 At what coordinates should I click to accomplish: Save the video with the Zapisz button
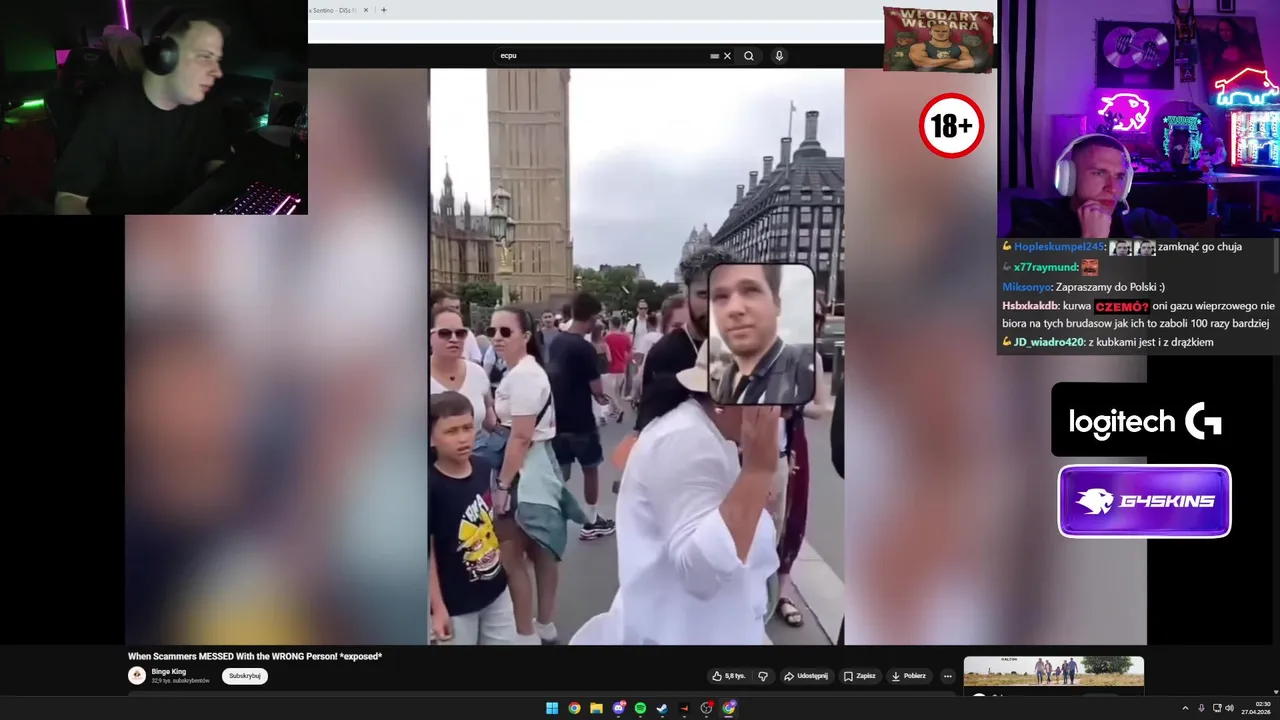pos(859,676)
